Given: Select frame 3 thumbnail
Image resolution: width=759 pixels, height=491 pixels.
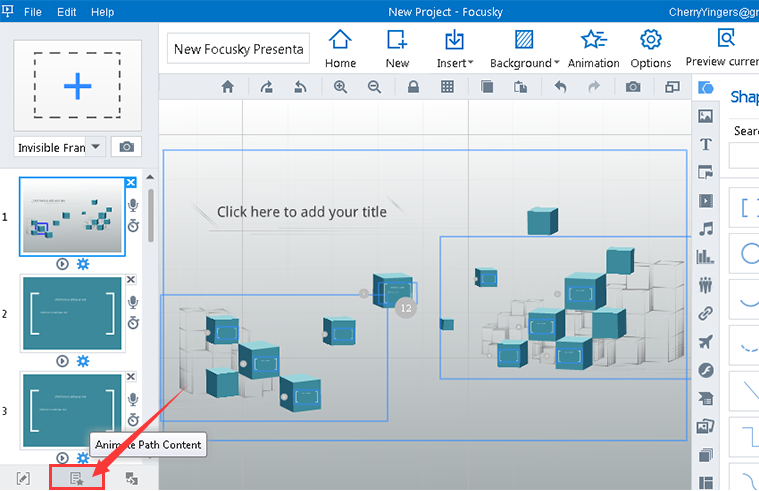Looking at the screenshot, I should click(x=72, y=410).
